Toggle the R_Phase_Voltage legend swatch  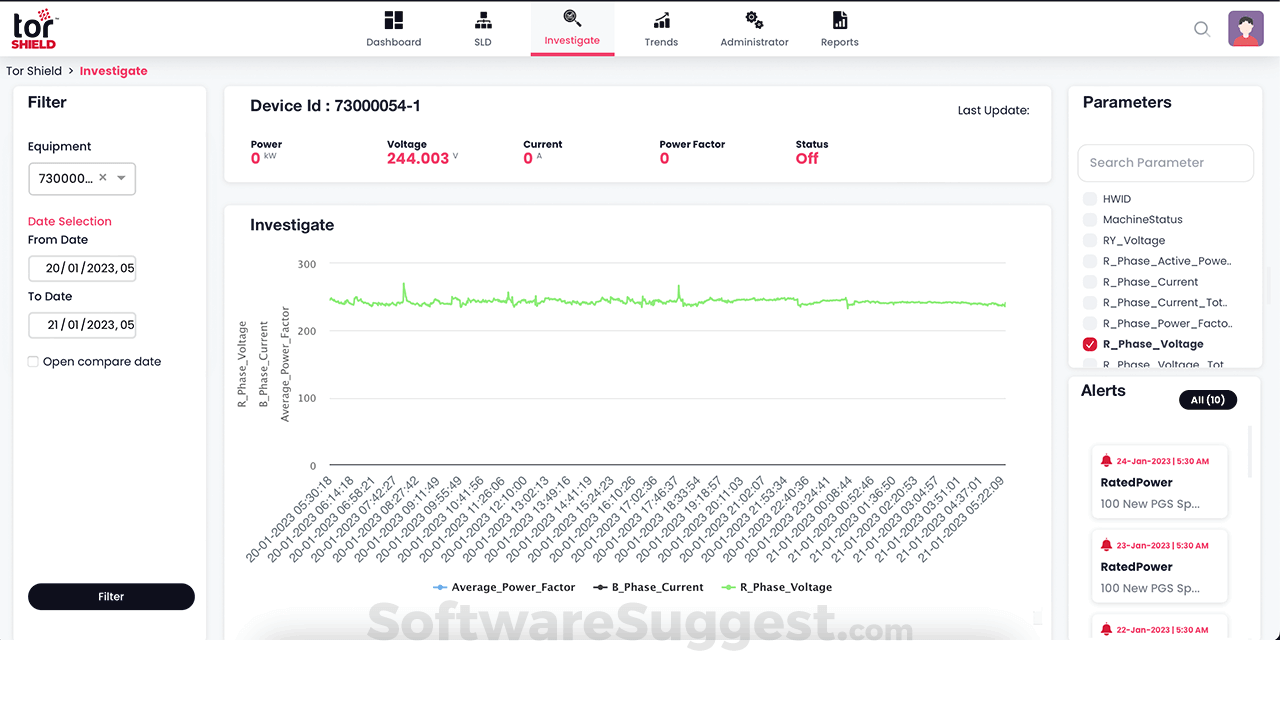(x=728, y=588)
